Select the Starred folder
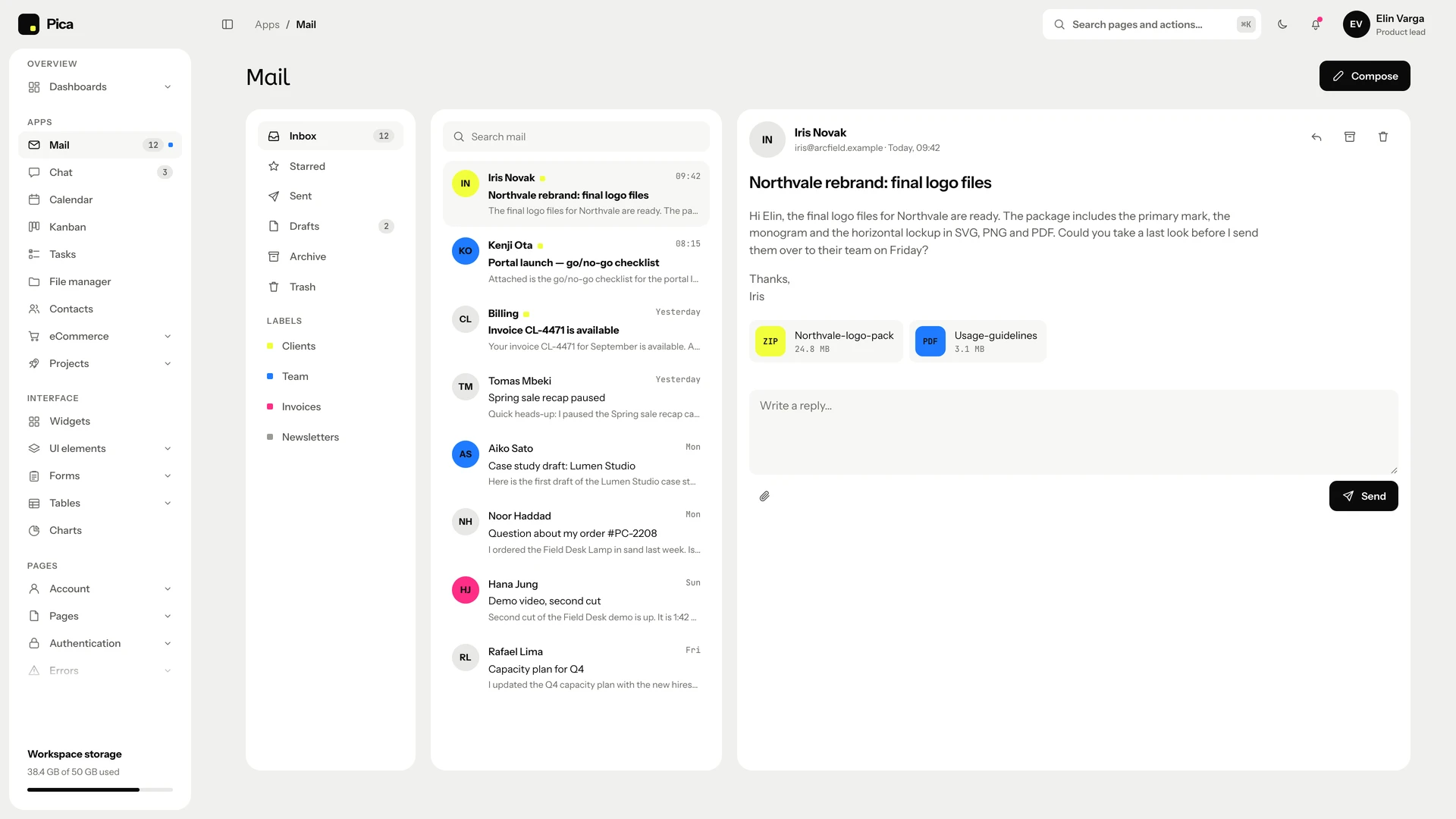This screenshot has width=1456, height=819. pyautogui.click(x=331, y=166)
